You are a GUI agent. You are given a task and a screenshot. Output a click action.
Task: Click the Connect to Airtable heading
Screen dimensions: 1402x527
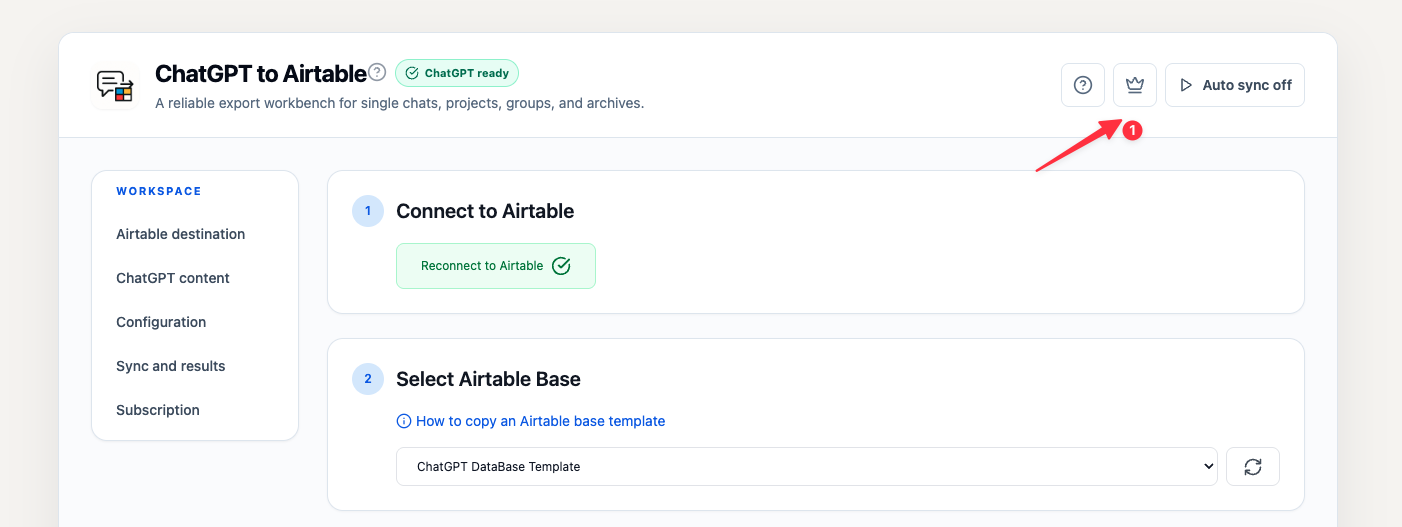click(x=485, y=211)
